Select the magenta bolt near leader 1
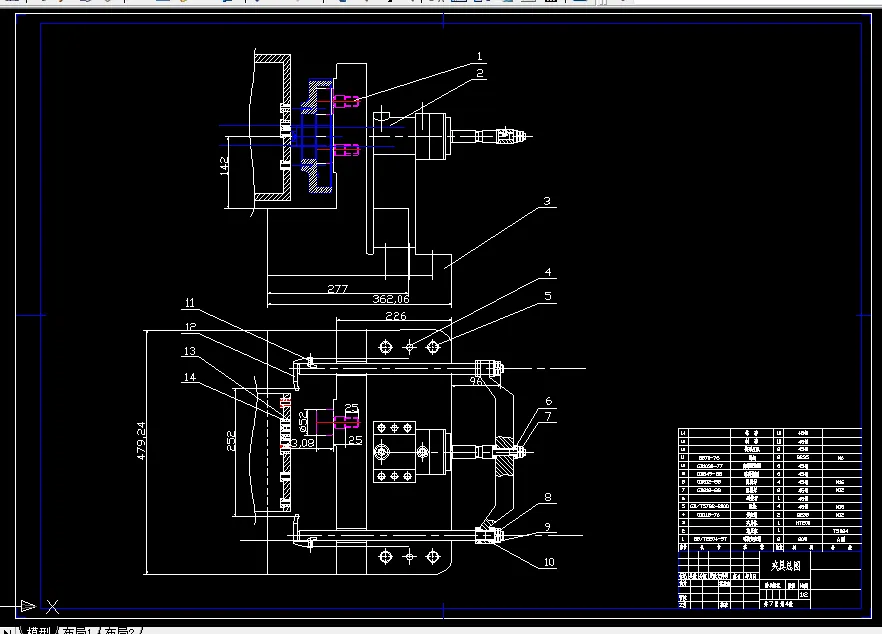882x634 pixels. point(346,101)
